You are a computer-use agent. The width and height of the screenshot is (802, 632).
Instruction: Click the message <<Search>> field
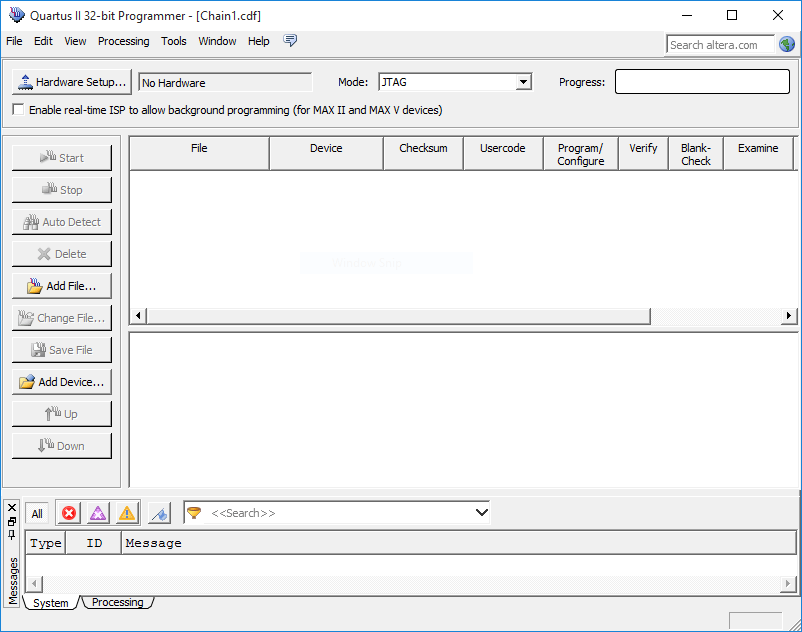pyautogui.click(x=339, y=513)
